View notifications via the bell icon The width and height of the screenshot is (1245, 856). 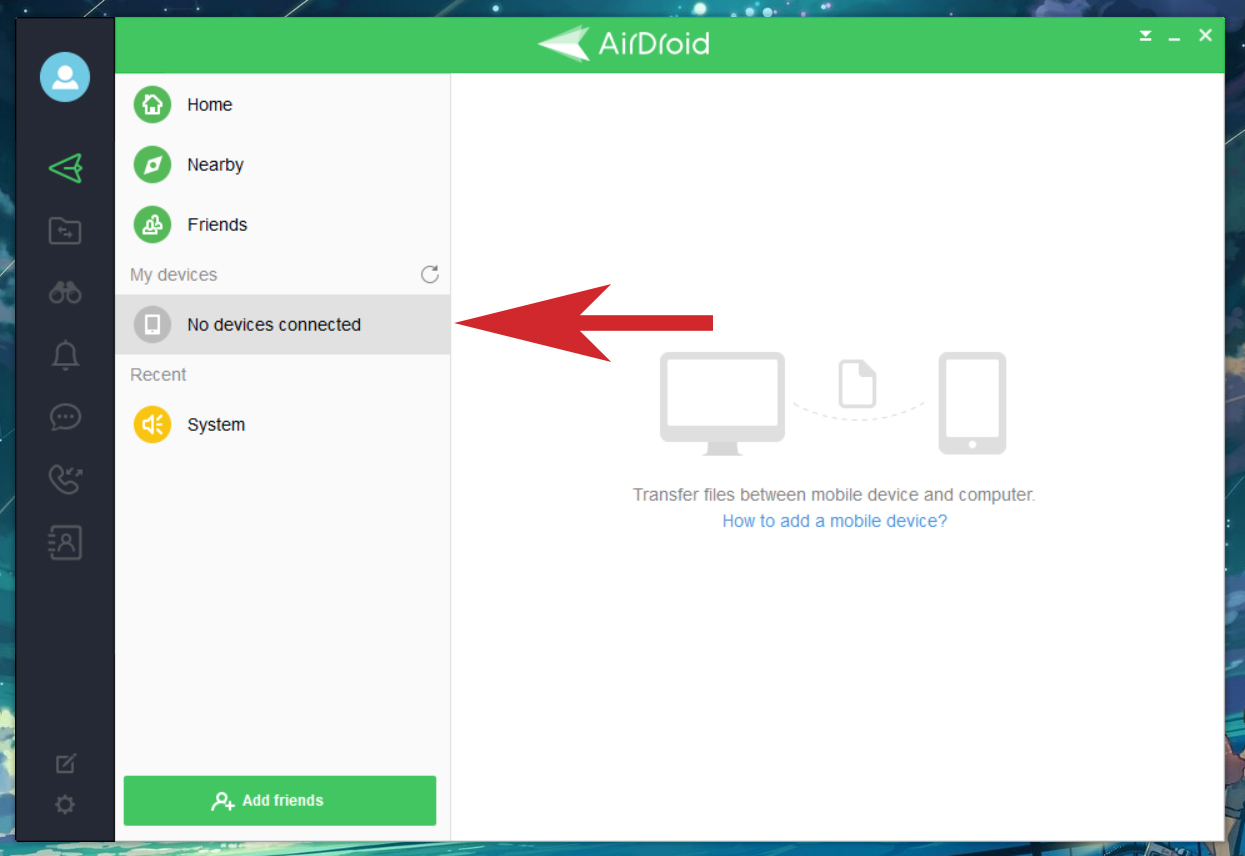pyautogui.click(x=64, y=355)
